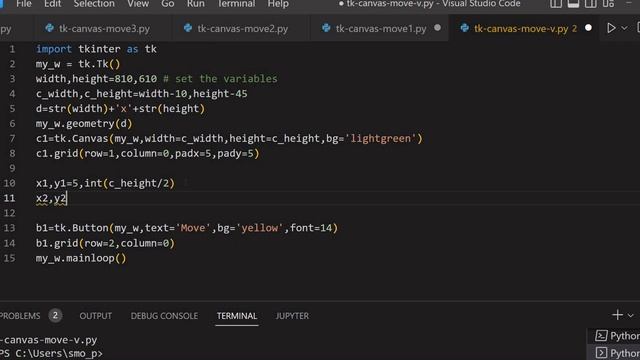Image resolution: width=640 pixels, height=360 pixels.
Task: Open the launch profile chevron beside plus
Action: point(631,315)
